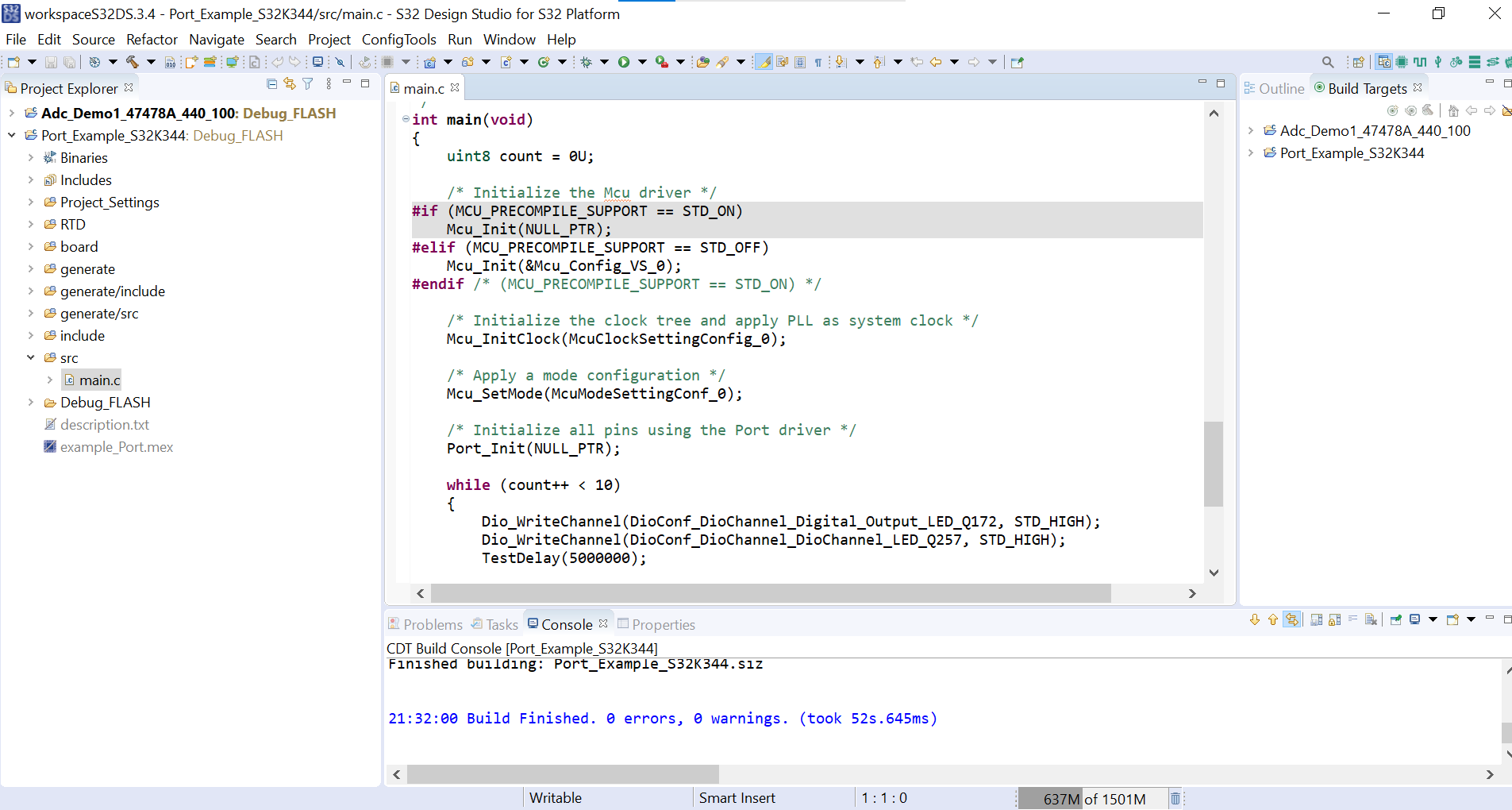Click the Display Selected Console monitor icon

tap(1415, 619)
